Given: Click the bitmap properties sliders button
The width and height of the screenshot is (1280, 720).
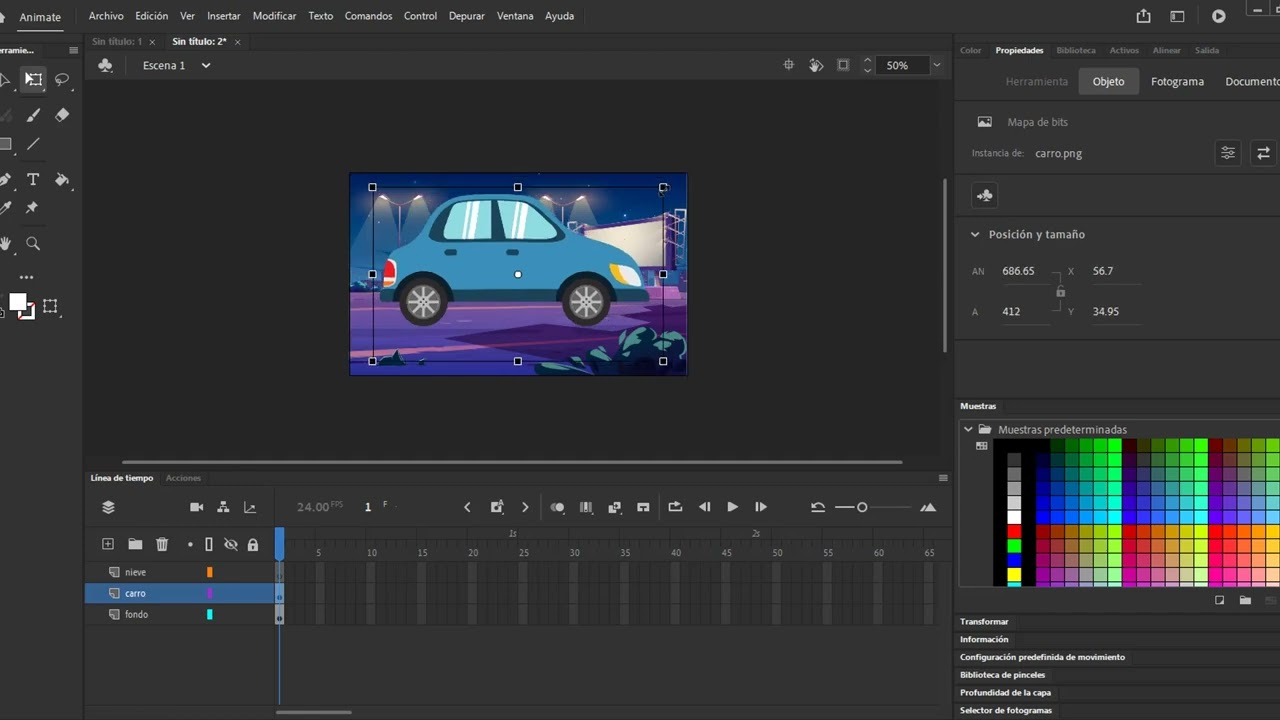Looking at the screenshot, I should pyautogui.click(x=1228, y=153).
